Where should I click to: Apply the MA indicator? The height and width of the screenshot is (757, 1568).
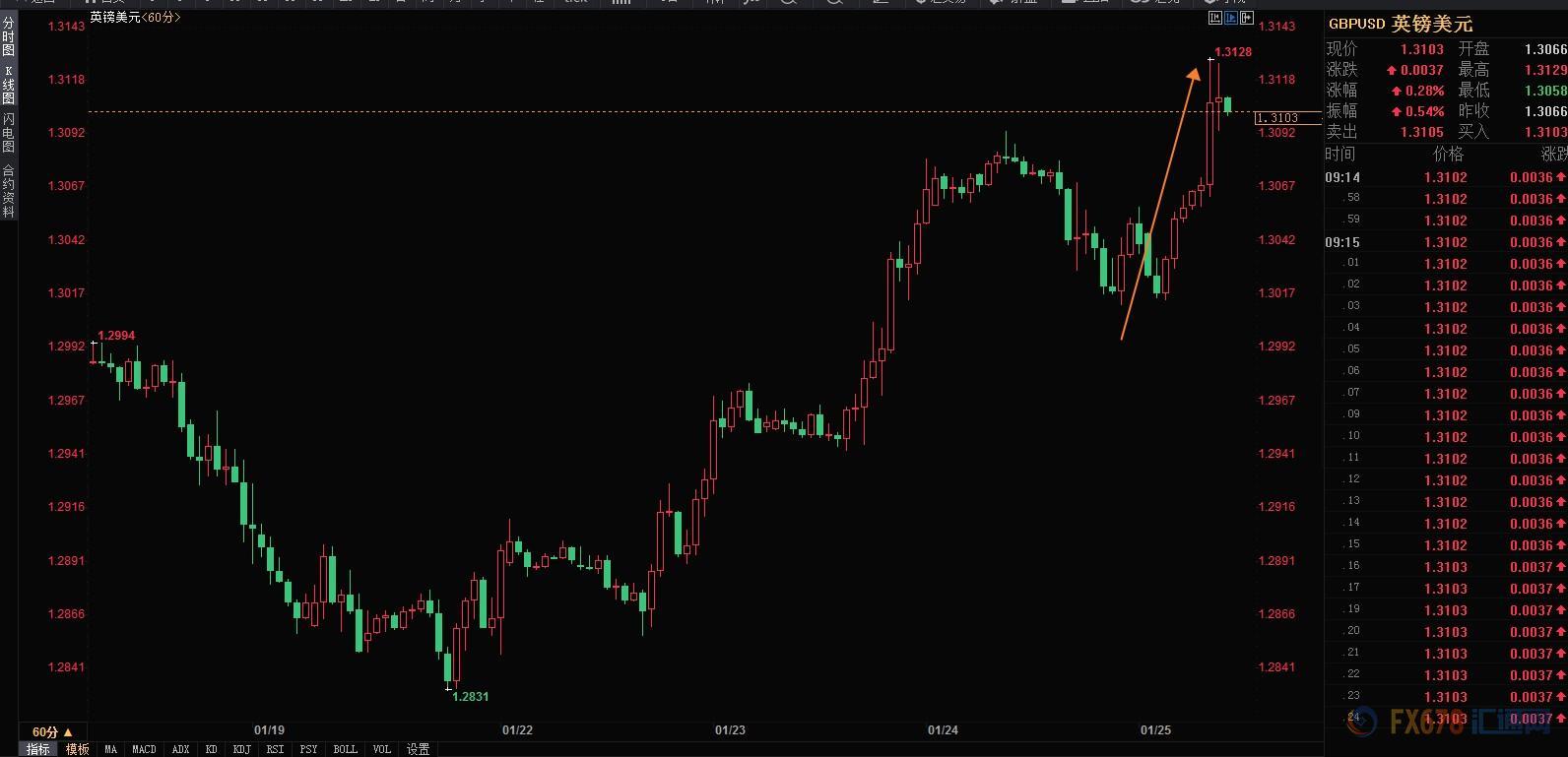(x=111, y=749)
